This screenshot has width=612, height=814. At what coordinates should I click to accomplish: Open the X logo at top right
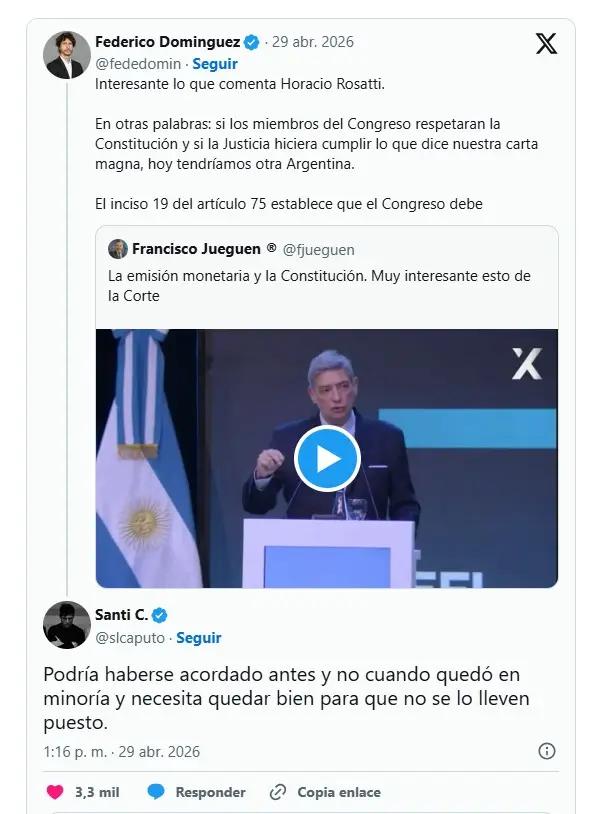pyautogui.click(x=546, y=43)
